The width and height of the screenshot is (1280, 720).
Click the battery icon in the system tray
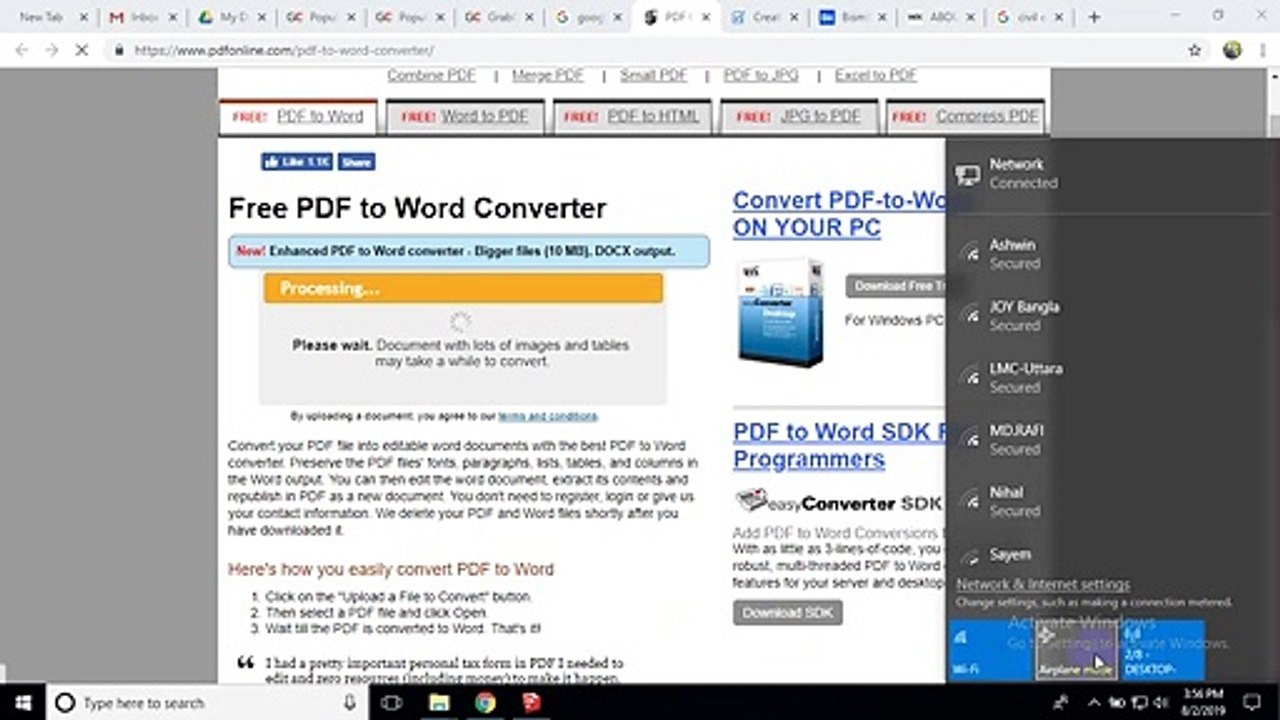tap(1118, 703)
